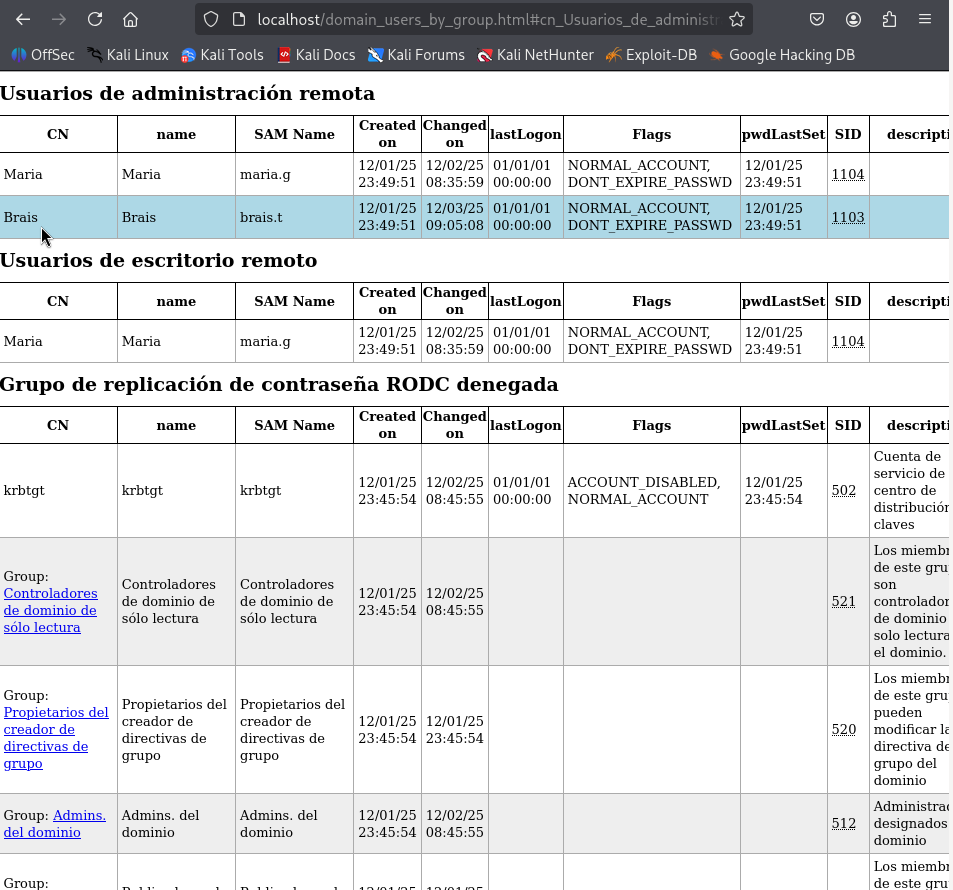Image resolution: width=953 pixels, height=890 pixels.
Task: Click 'Cuenta de servicio de centro' description cell
Action: point(910,491)
